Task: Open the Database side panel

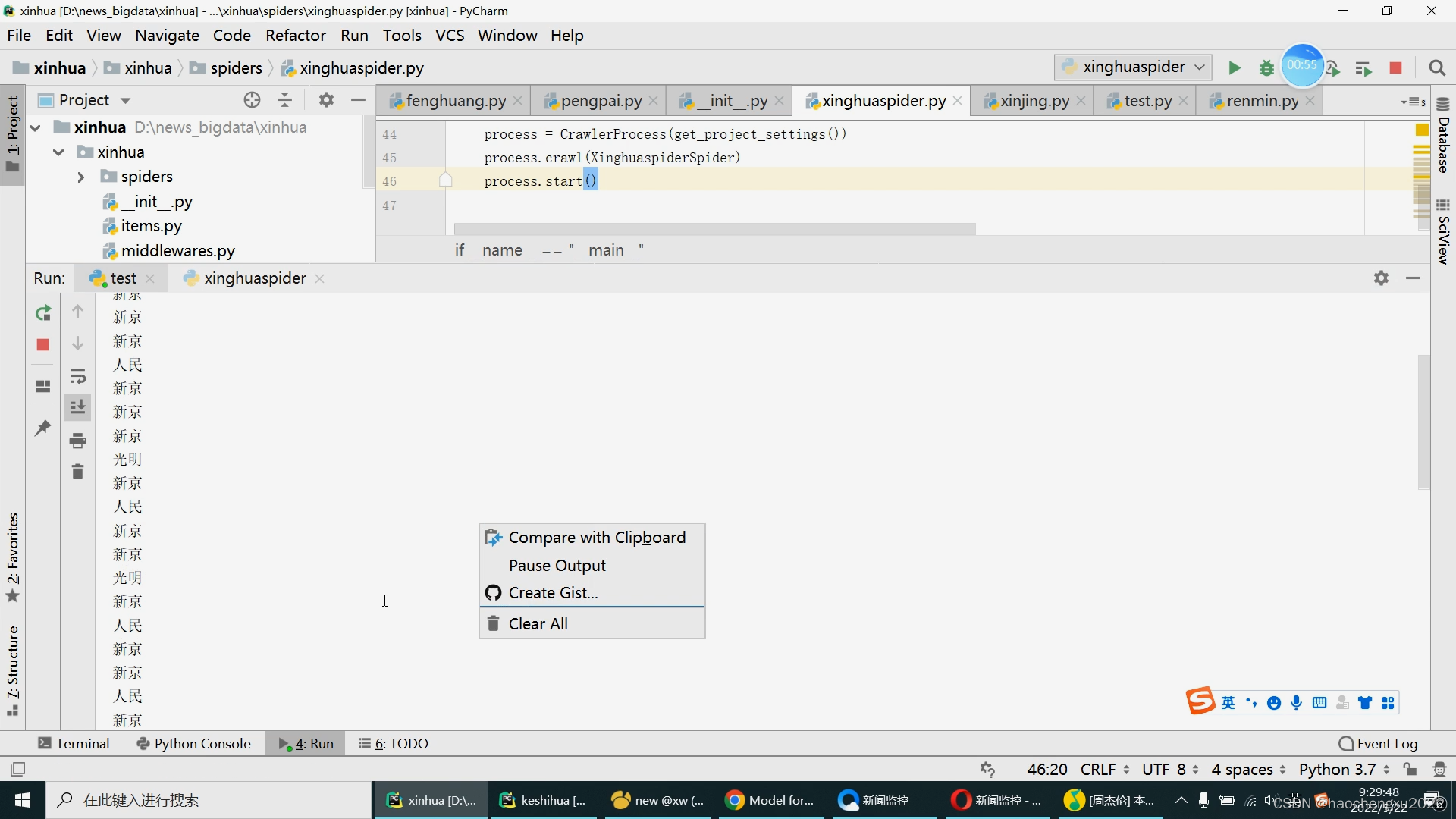Action: coord(1443,135)
